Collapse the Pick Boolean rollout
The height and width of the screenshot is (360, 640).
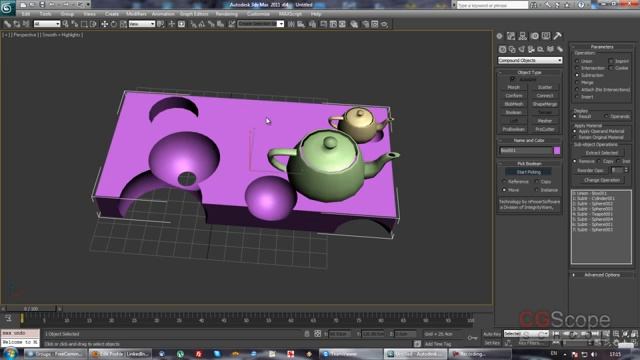pyautogui.click(x=529, y=163)
